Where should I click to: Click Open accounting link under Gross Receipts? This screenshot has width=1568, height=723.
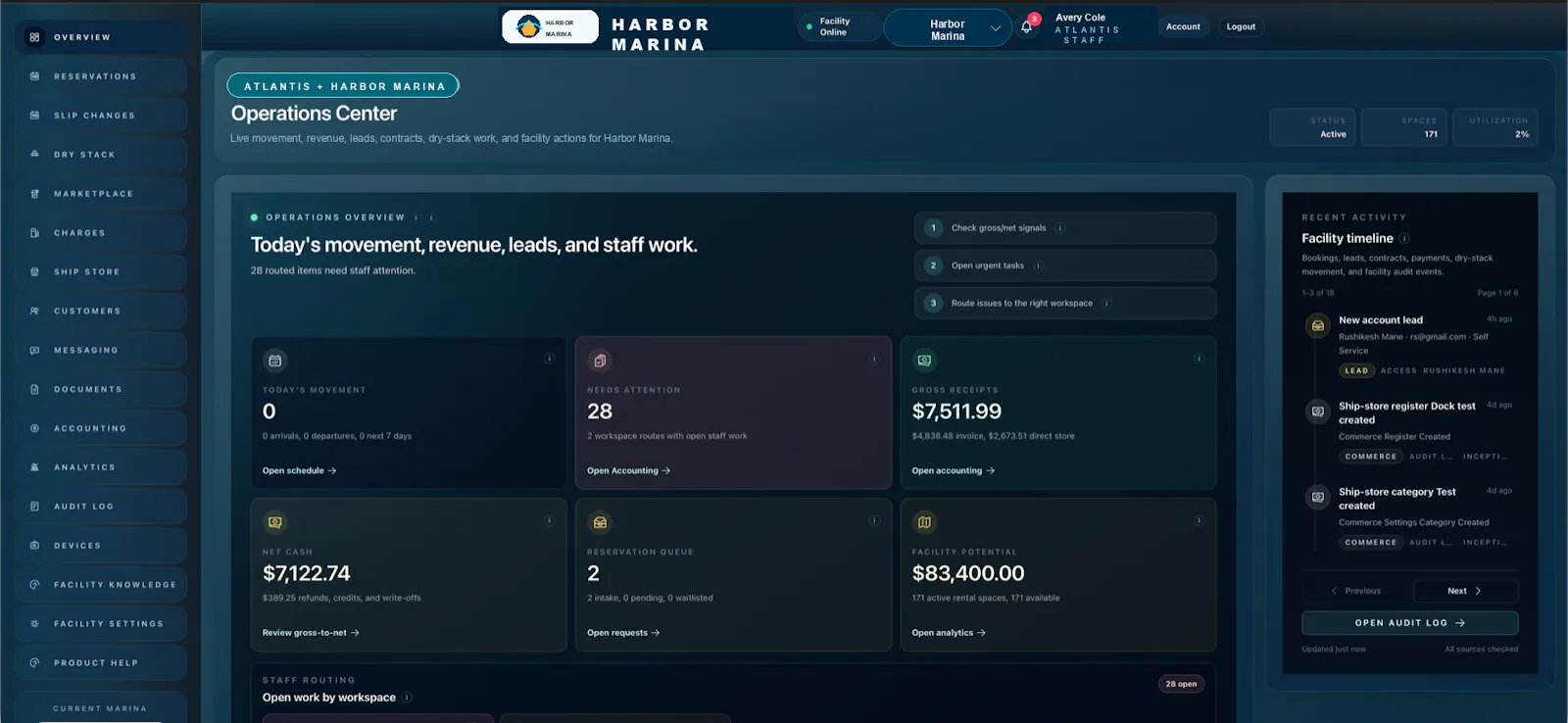click(954, 471)
